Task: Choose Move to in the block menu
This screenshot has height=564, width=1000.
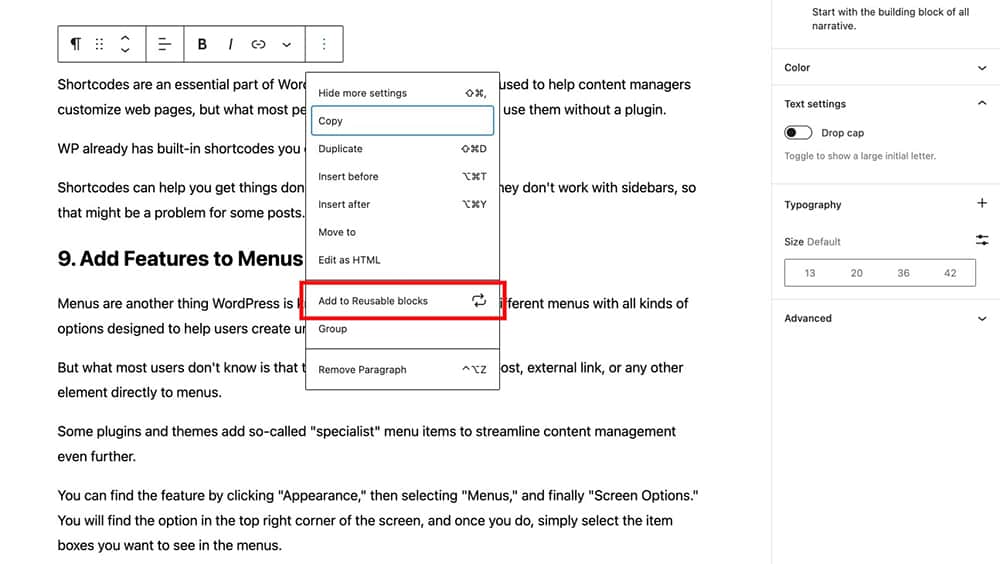Action: coord(402,232)
